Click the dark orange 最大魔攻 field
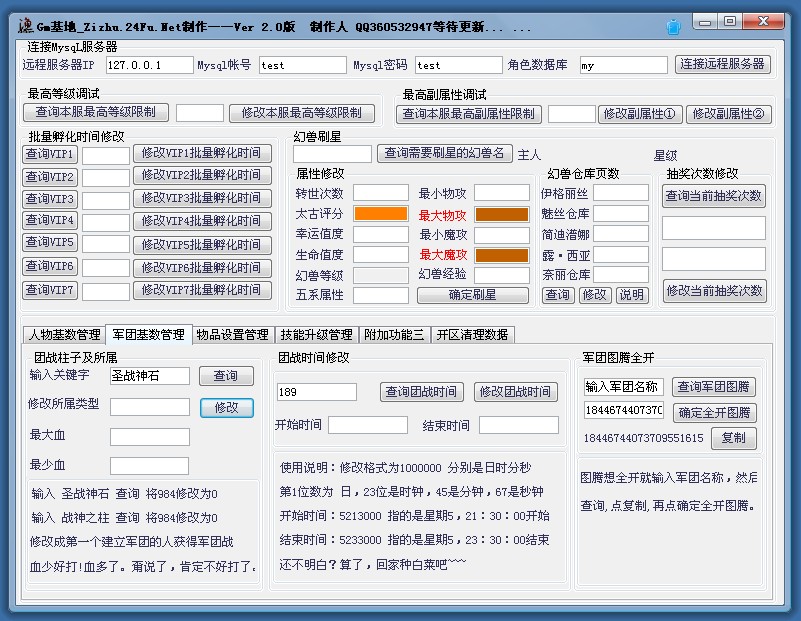 501,255
